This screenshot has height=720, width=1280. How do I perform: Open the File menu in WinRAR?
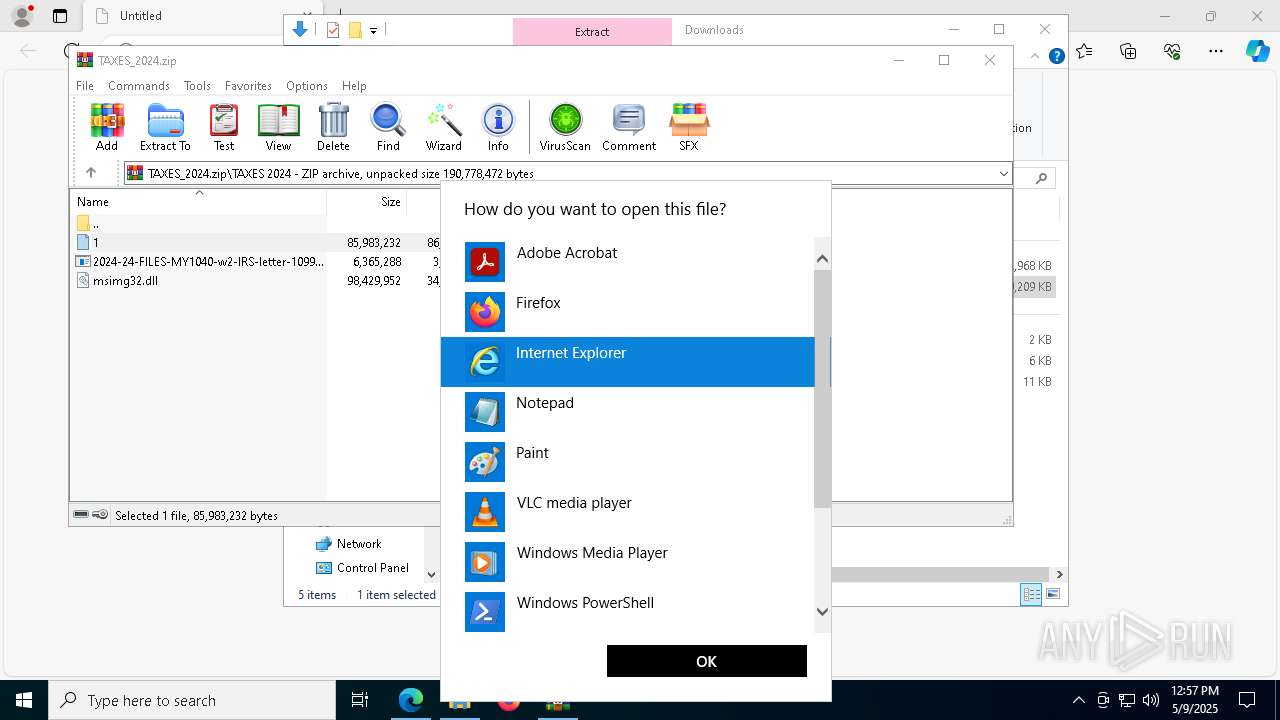[x=85, y=86]
